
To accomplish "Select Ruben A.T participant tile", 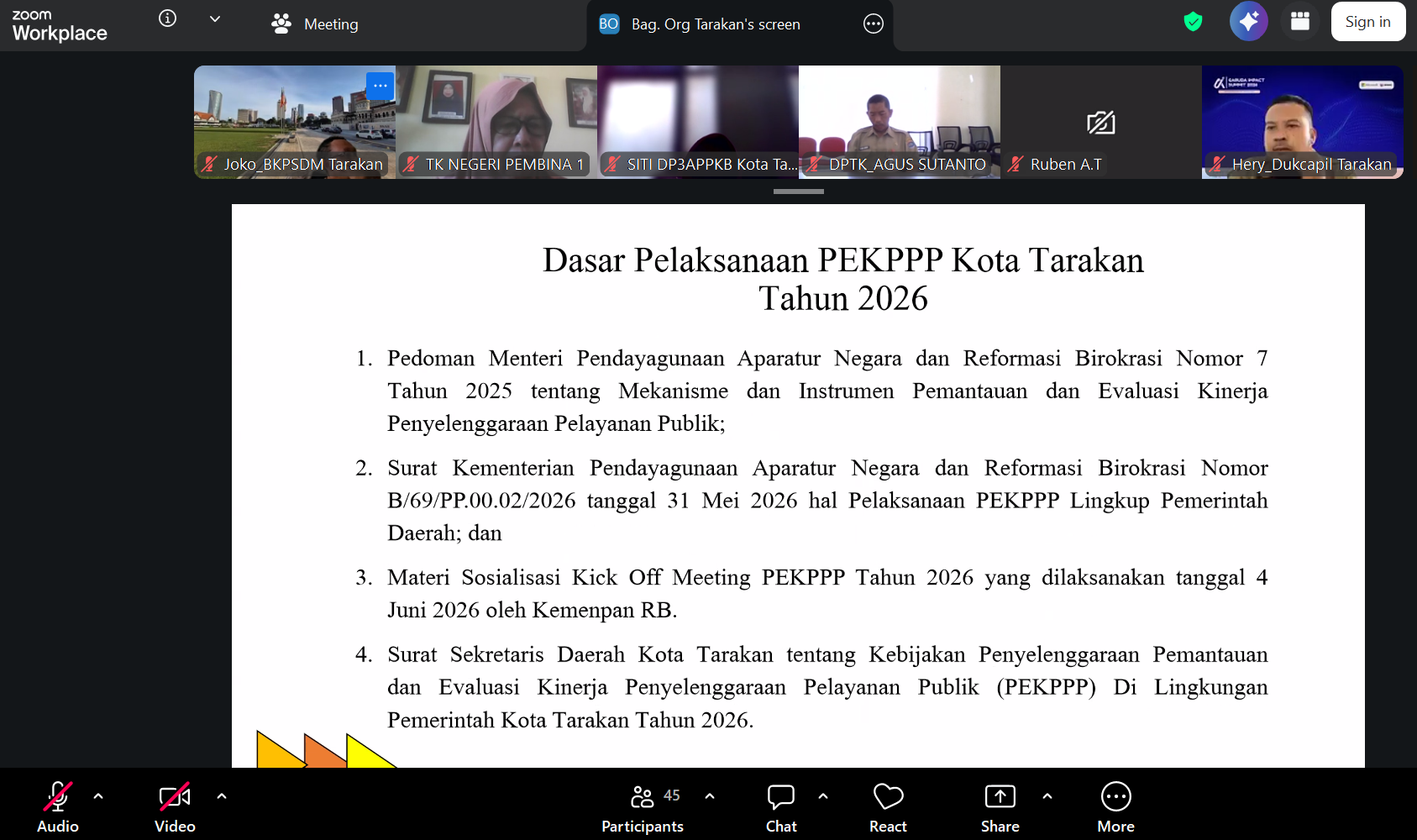I will [x=1101, y=122].
